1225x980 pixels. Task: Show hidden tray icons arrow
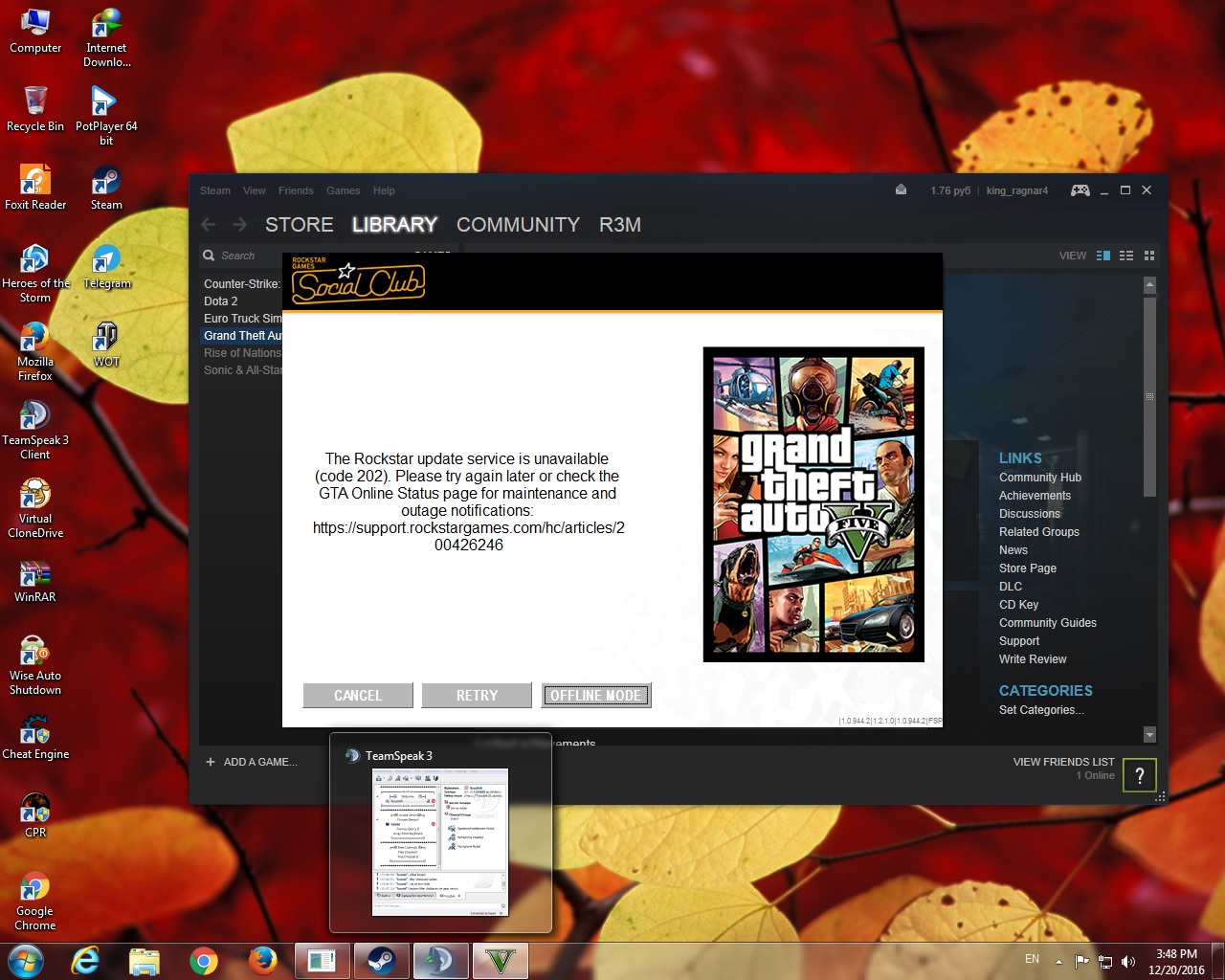coord(1058,961)
